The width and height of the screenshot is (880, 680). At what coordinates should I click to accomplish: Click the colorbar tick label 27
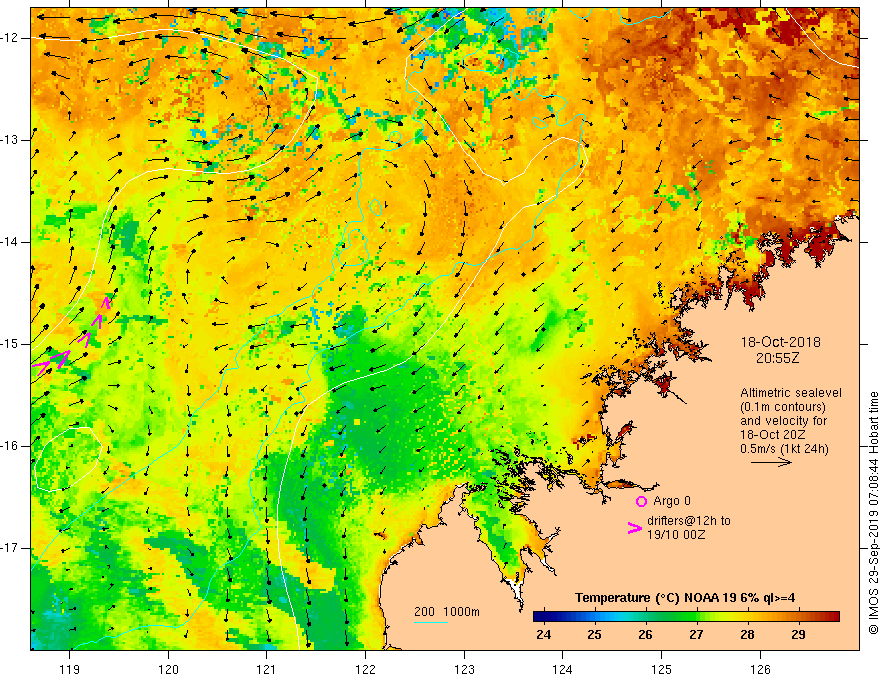tap(696, 635)
